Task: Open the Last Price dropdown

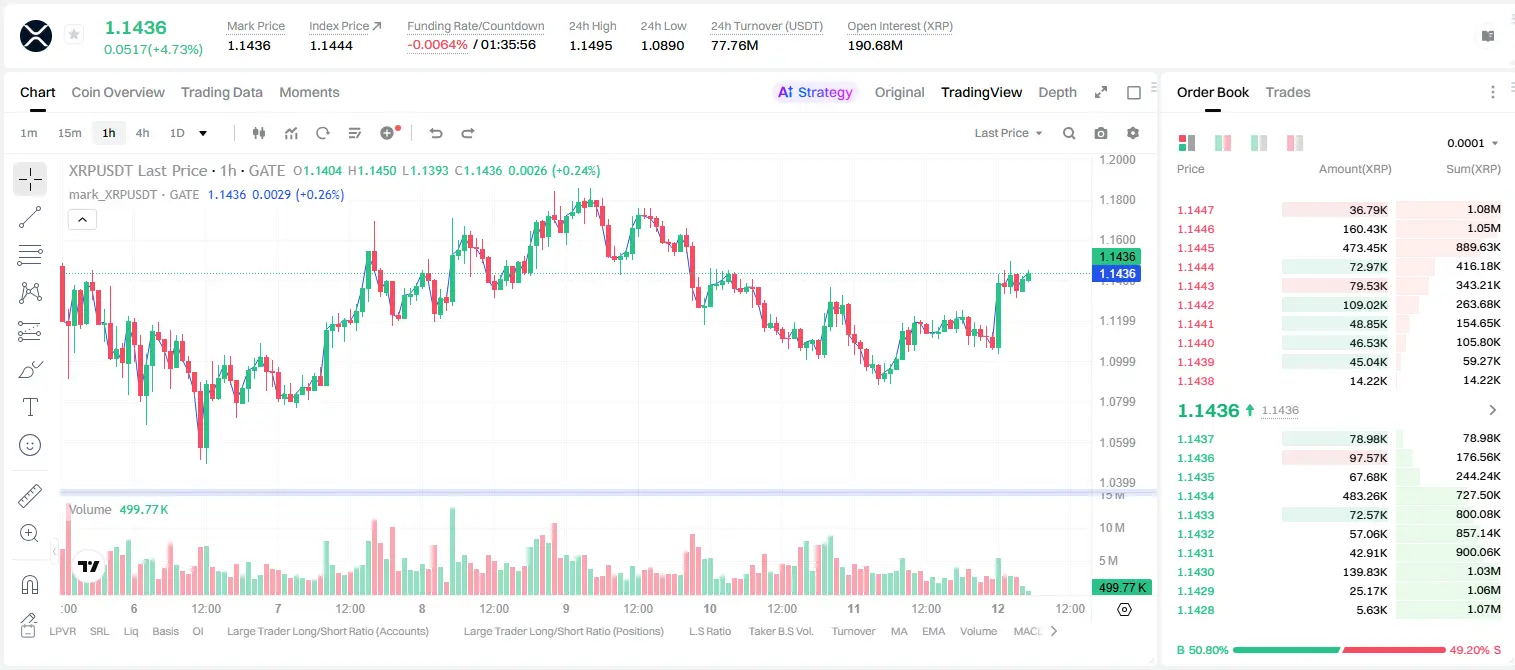Action: tap(1008, 133)
